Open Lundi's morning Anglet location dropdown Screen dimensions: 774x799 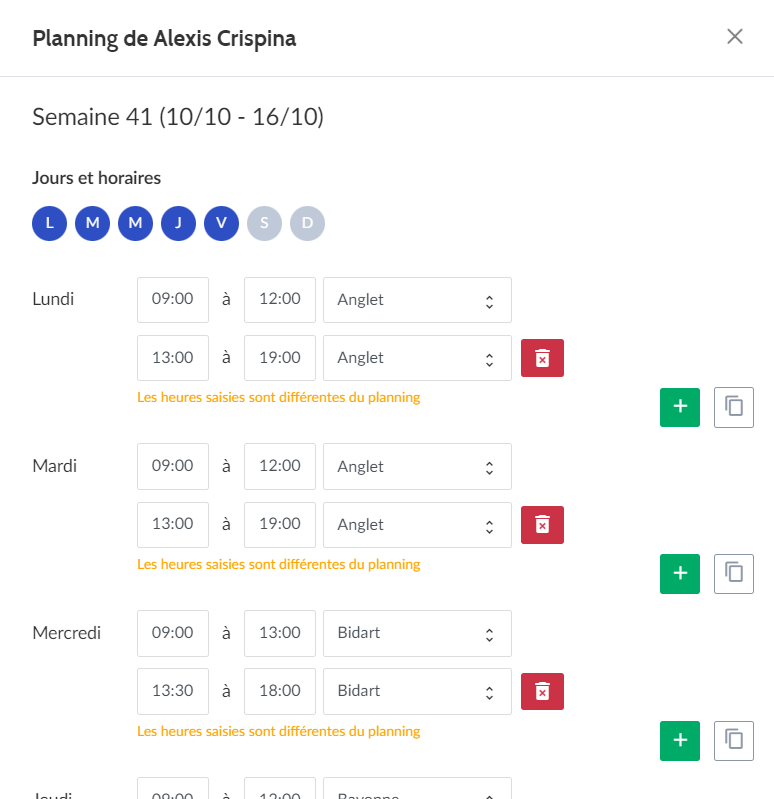417,300
